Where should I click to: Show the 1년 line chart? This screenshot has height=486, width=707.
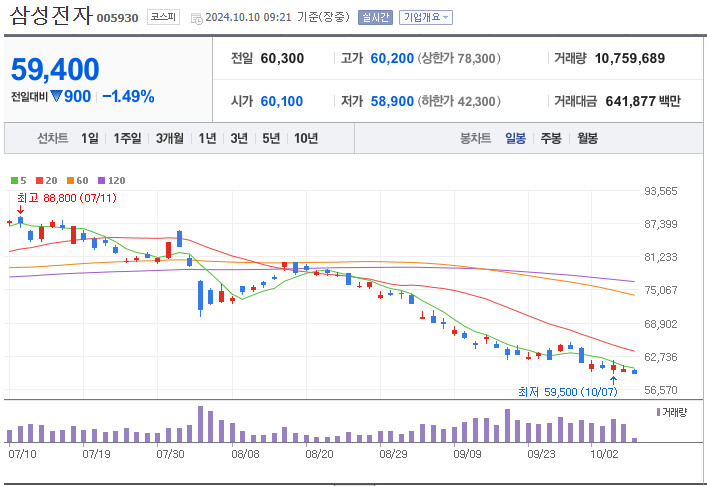(x=207, y=139)
